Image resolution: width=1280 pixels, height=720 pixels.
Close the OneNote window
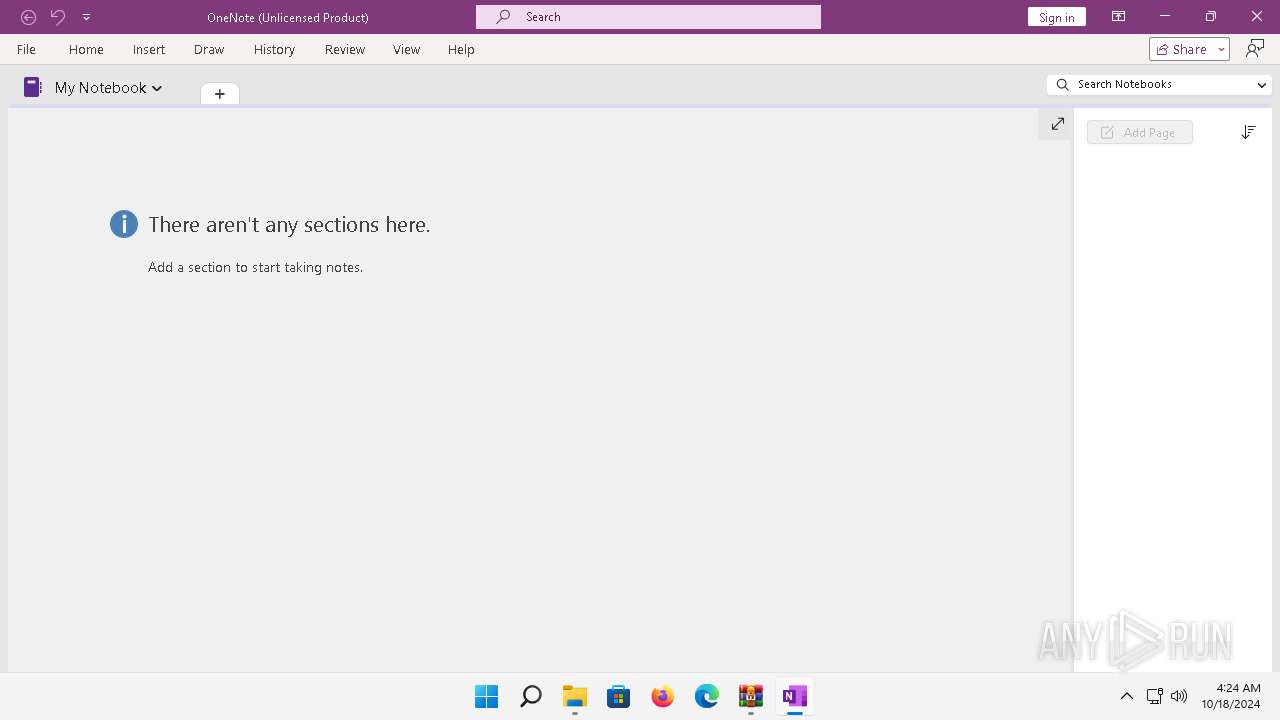(1257, 17)
